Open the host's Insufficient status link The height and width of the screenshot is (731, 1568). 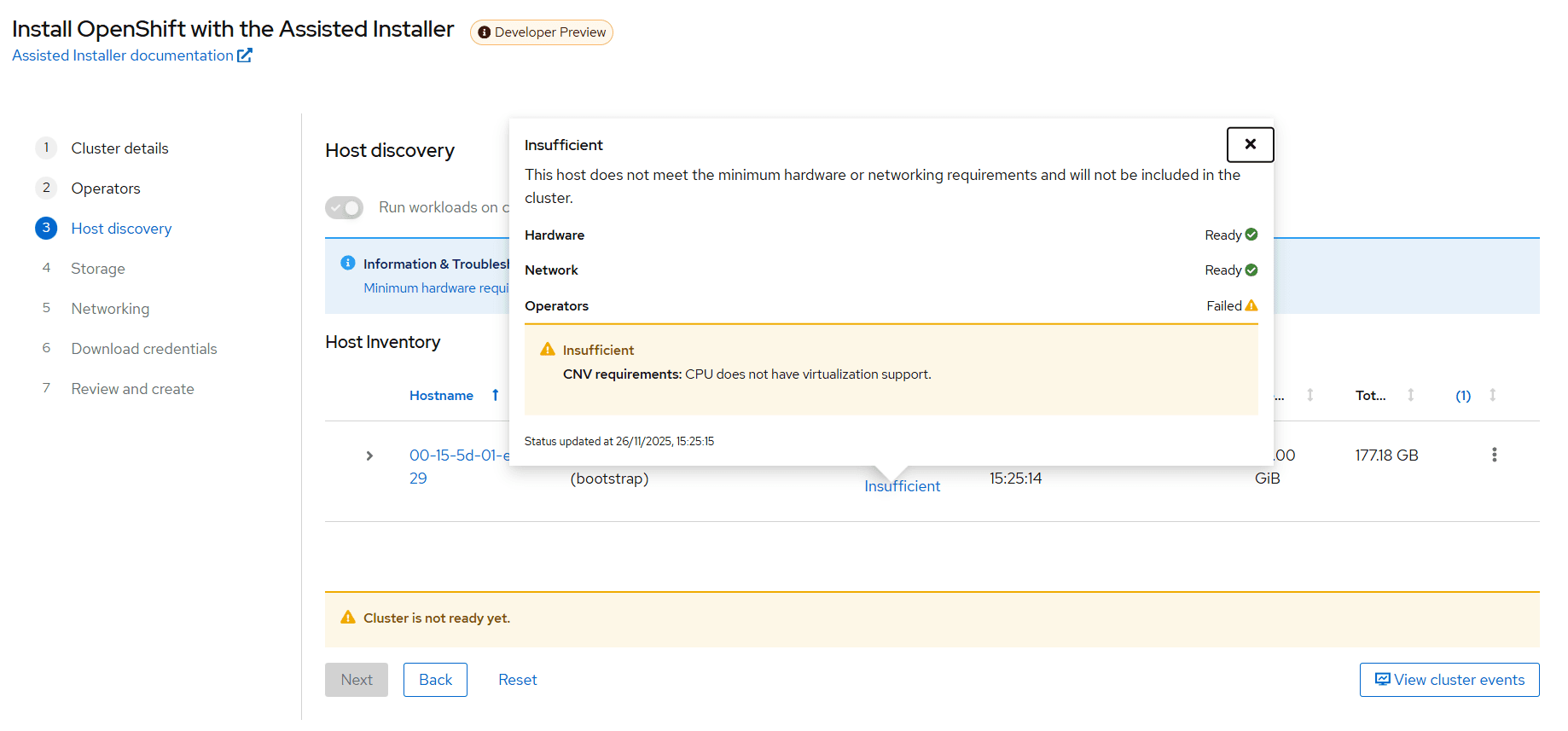coord(902,486)
